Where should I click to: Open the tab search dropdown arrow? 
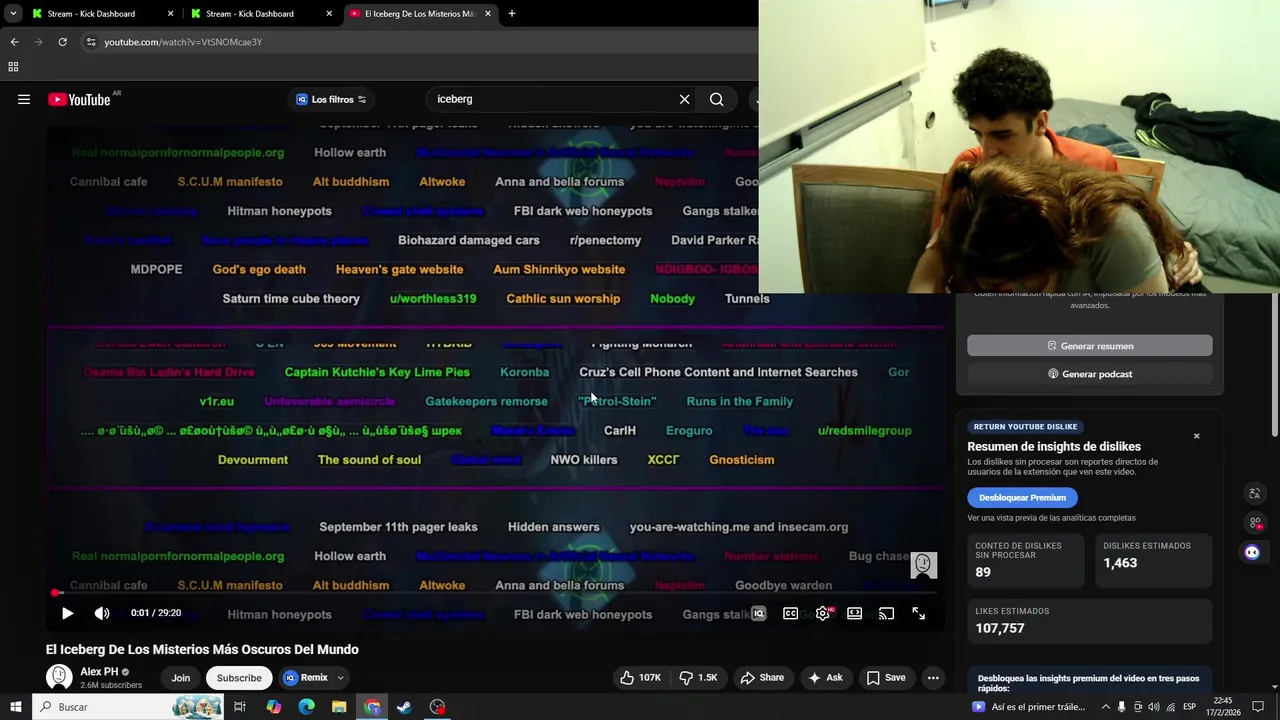click(13, 14)
